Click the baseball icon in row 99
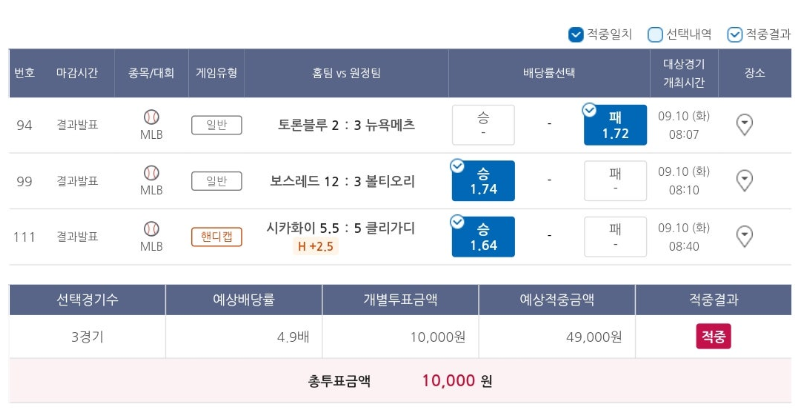Screen dimensions: 800x409 pos(152,173)
